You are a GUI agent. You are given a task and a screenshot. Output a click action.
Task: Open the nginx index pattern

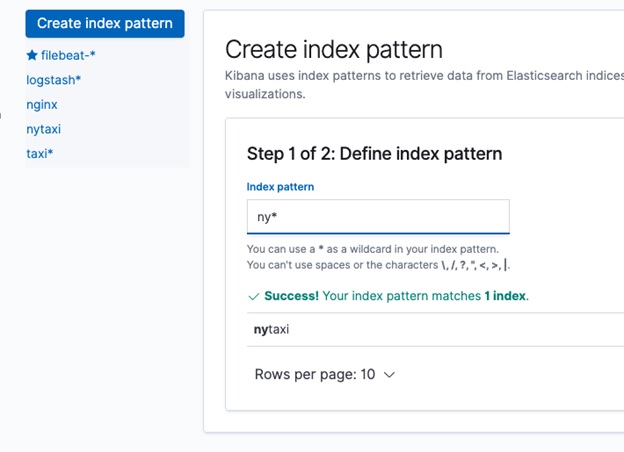[x=42, y=105]
